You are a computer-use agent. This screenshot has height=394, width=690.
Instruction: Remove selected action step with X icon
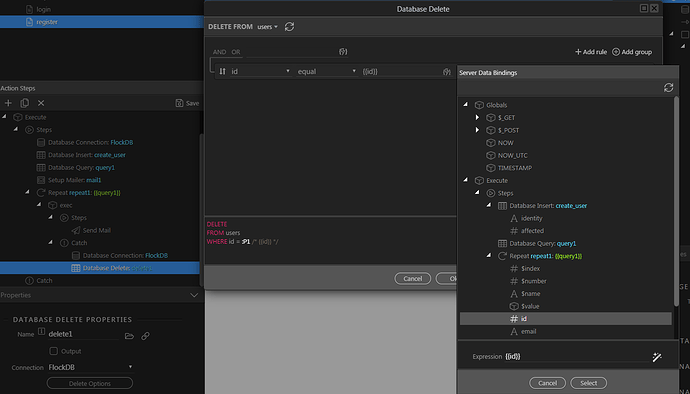[x=41, y=103]
